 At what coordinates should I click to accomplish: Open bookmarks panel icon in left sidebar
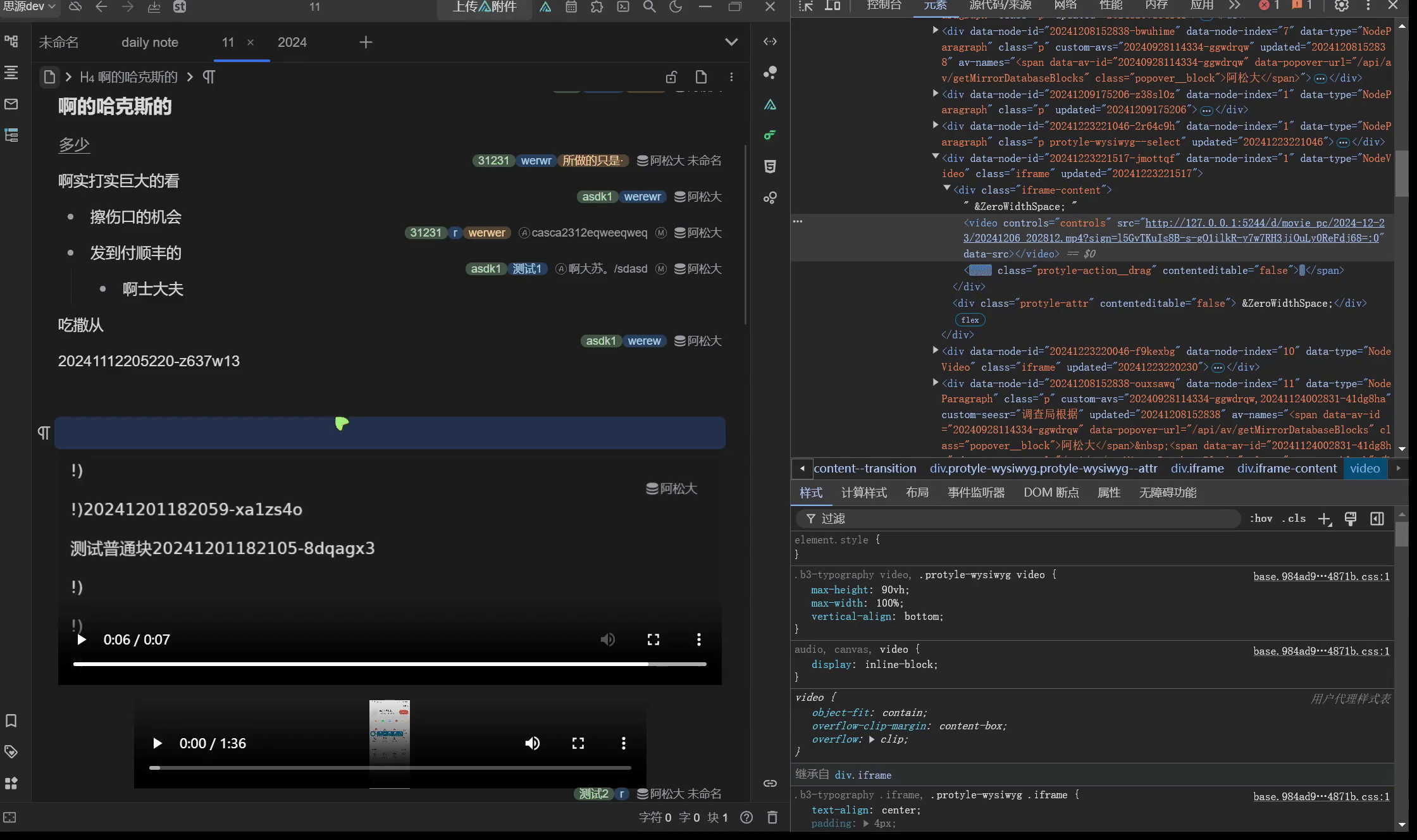(11, 720)
